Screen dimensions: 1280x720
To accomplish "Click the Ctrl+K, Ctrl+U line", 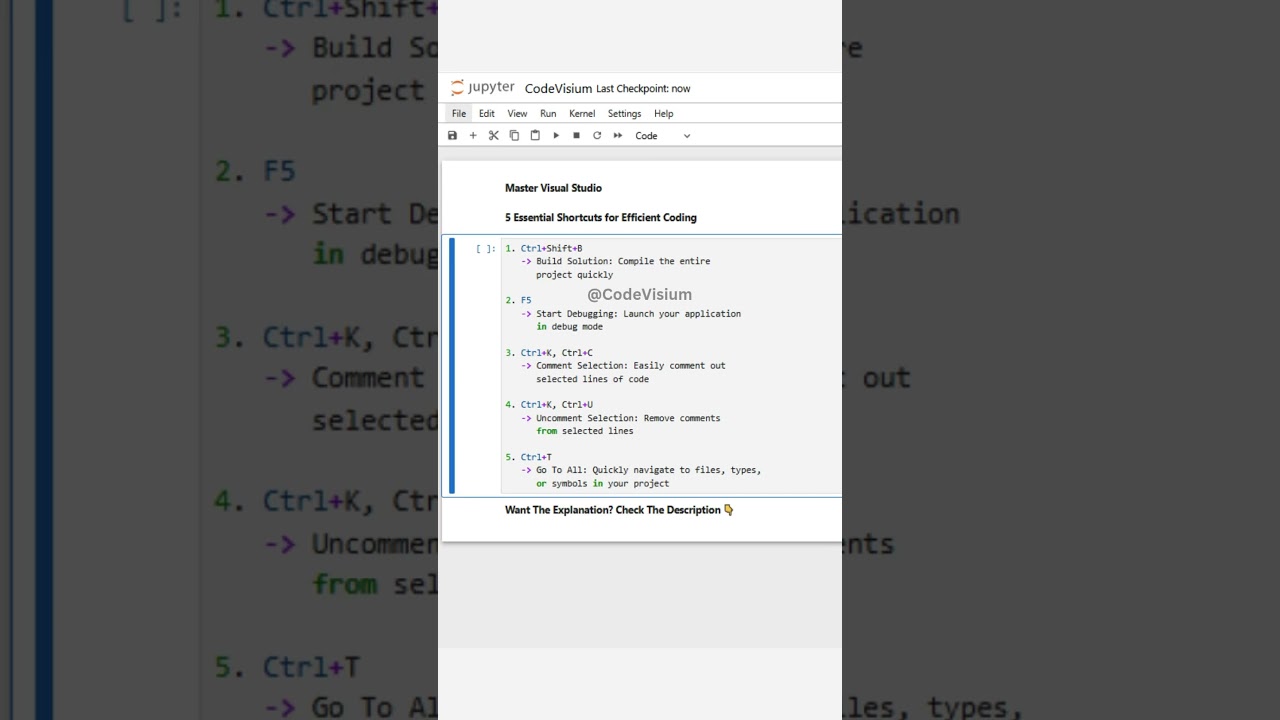I will [x=549, y=405].
